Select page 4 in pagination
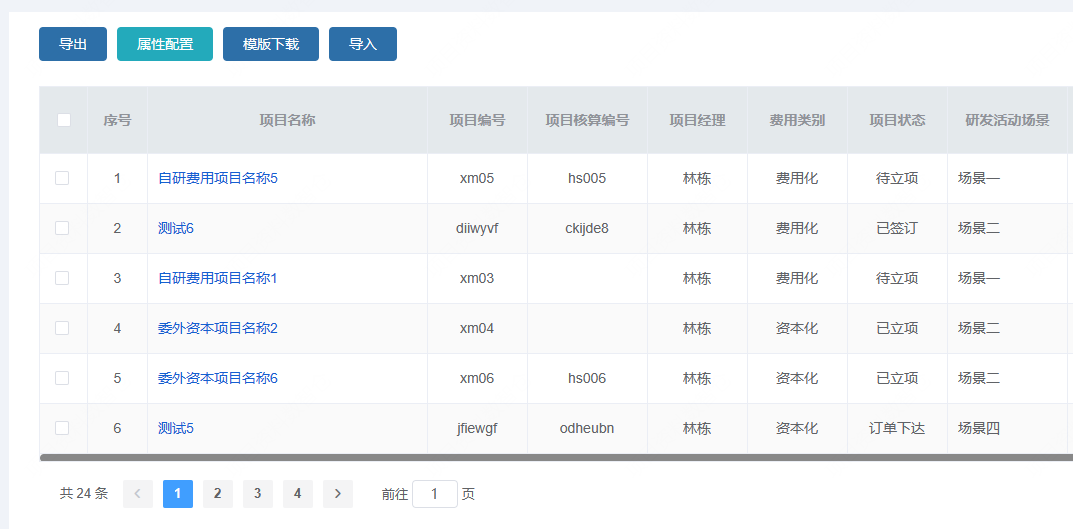This screenshot has width=1073, height=529. click(298, 493)
